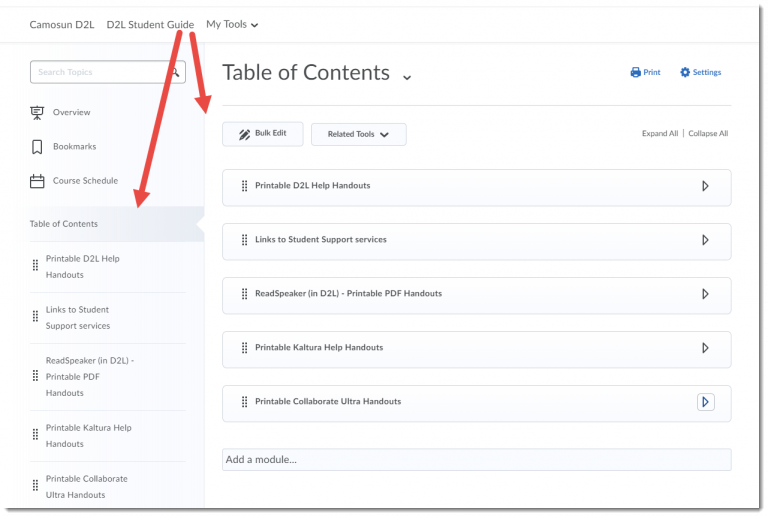The width and height of the screenshot is (768, 517).
Task: Open Settings via the gear icon
Action: (685, 73)
